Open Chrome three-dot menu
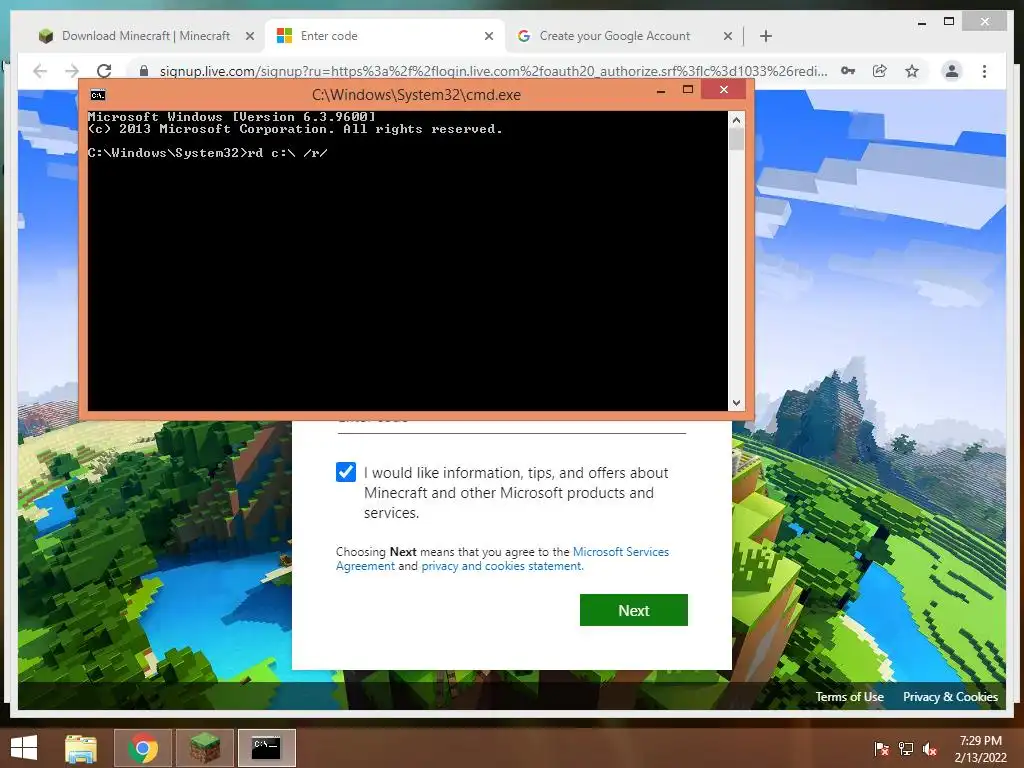The image size is (1024, 768). tap(984, 71)
